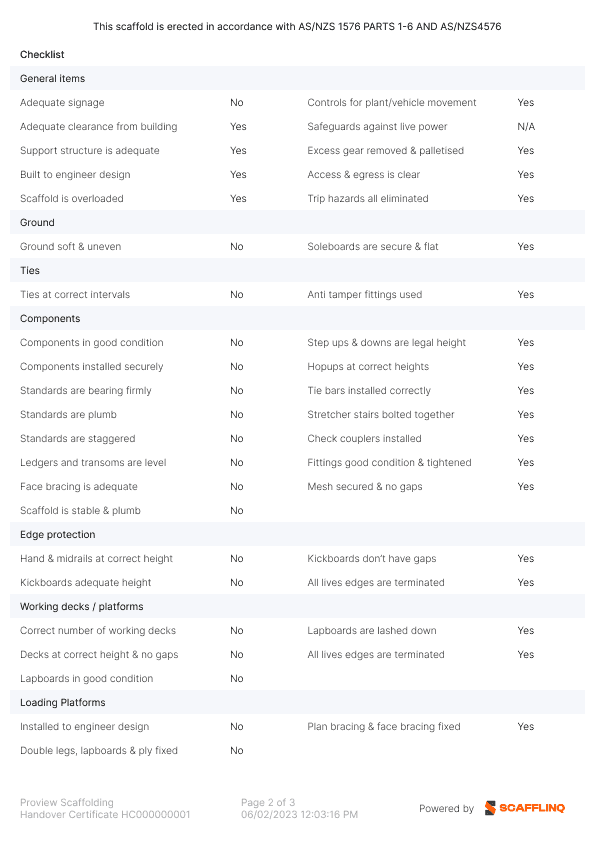Select the AS/NZS 1576 compliance statement
Screen dimensions: 595x842
(x=297, y=26)
